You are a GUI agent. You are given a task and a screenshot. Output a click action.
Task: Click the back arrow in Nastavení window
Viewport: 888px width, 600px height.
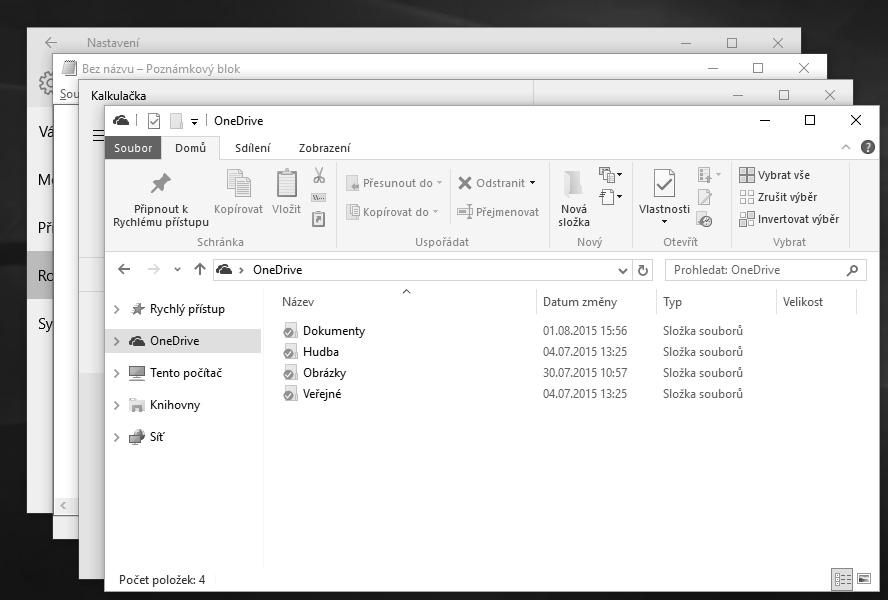(x=50, y=42)
